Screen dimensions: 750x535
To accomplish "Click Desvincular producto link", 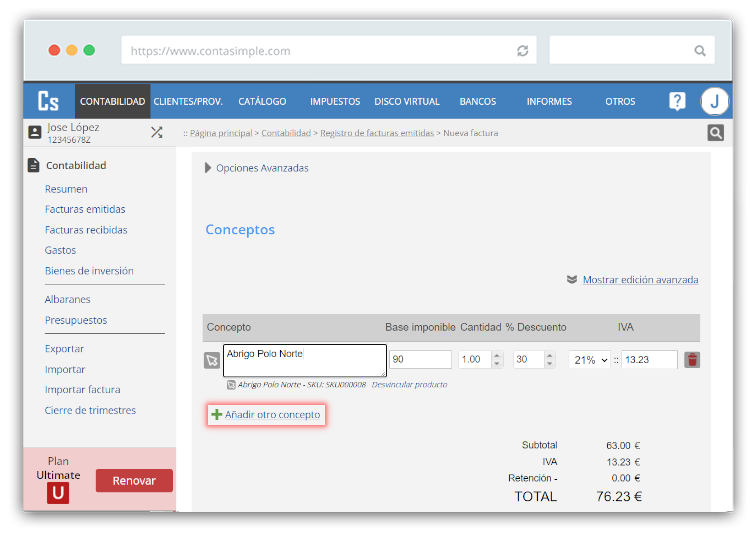I will point(409,384).
